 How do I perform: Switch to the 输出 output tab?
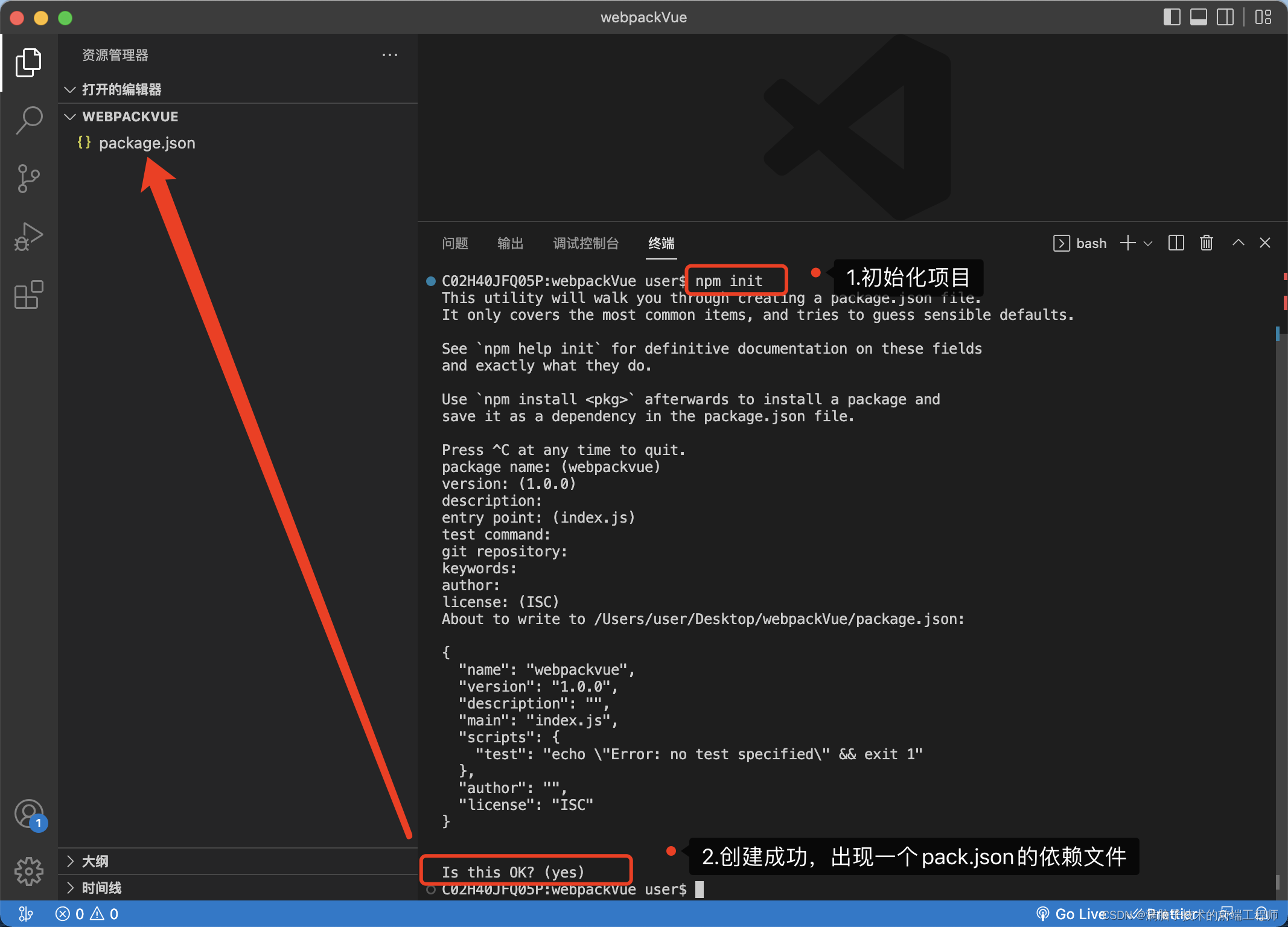tap(510, 243)
